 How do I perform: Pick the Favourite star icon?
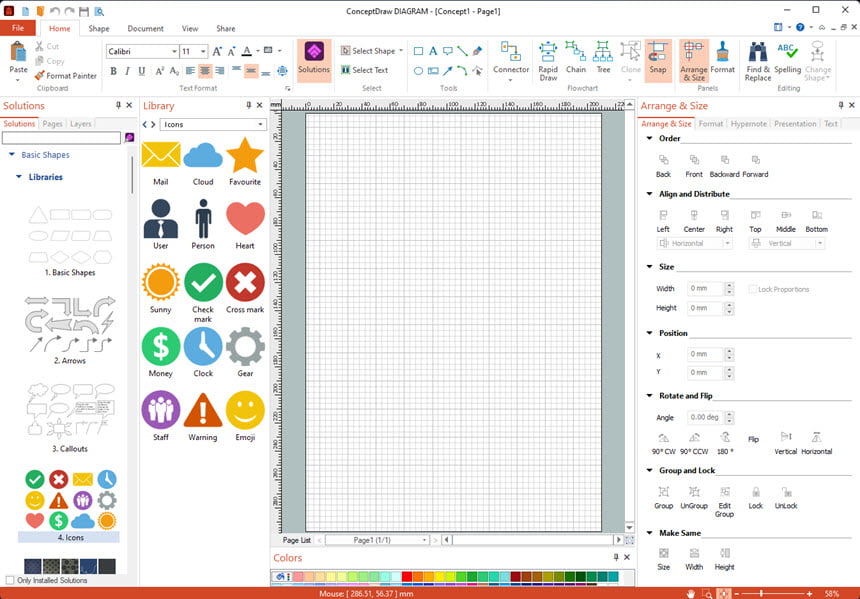click(245, 162)
